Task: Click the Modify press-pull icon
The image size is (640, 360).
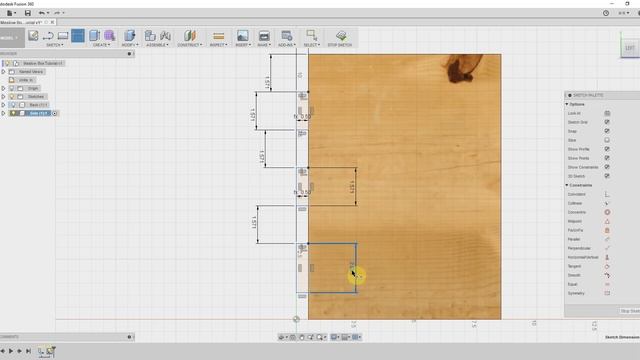Action: click(x=129, y=36)
